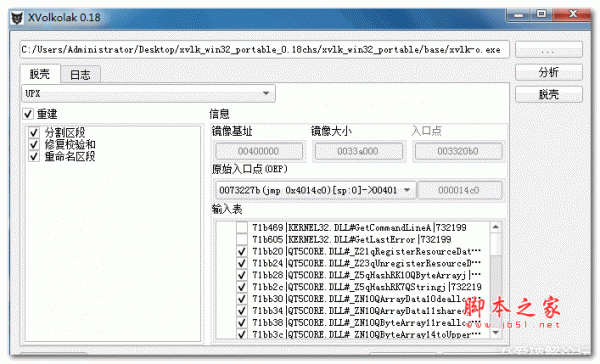Click the 镜像大小 field showing 0033a000
Image resolution: width=600 pixels, height=364 pixels.
click(358, 151)
